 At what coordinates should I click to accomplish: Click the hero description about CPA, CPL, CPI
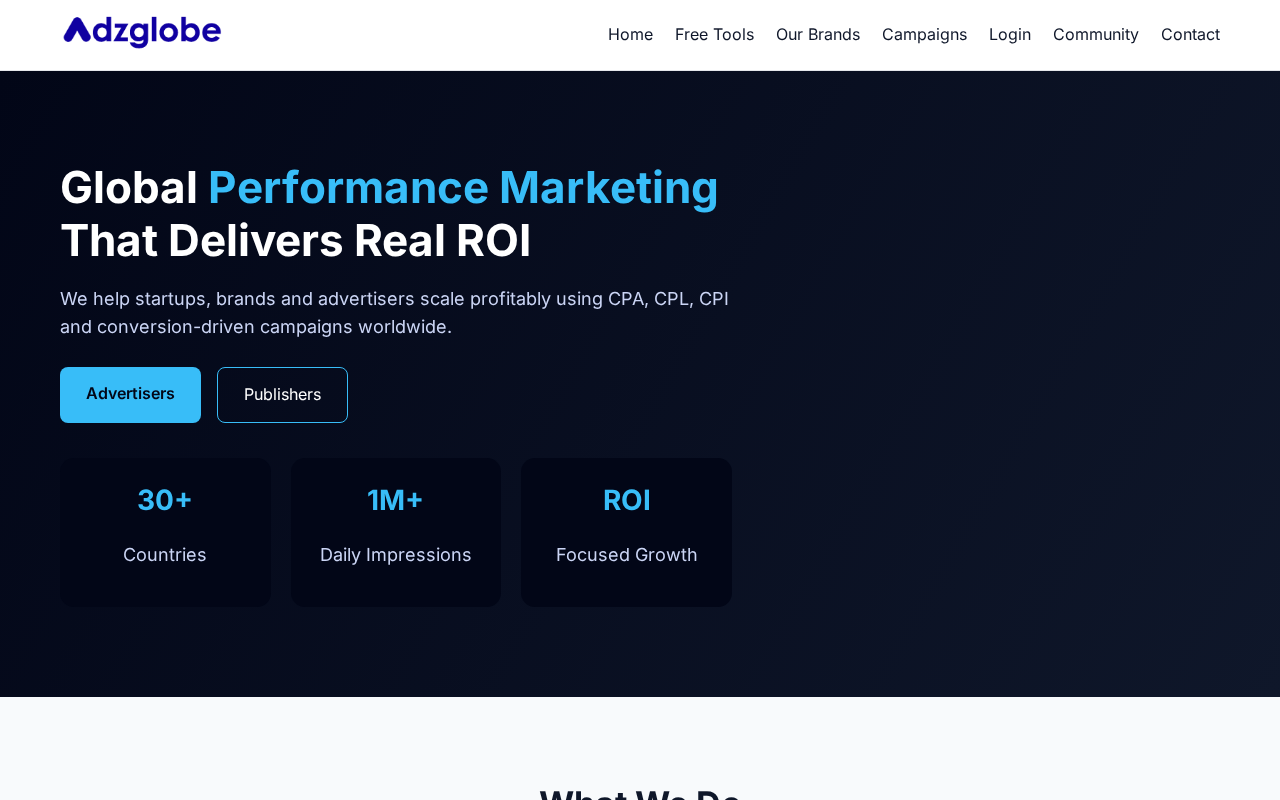point(394,313)
